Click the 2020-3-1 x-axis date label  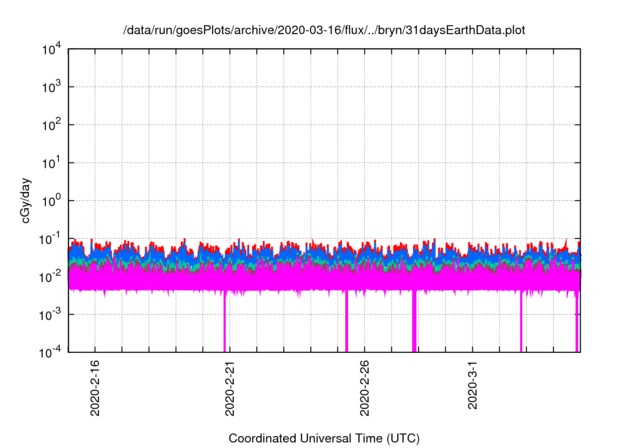[473, 384]
